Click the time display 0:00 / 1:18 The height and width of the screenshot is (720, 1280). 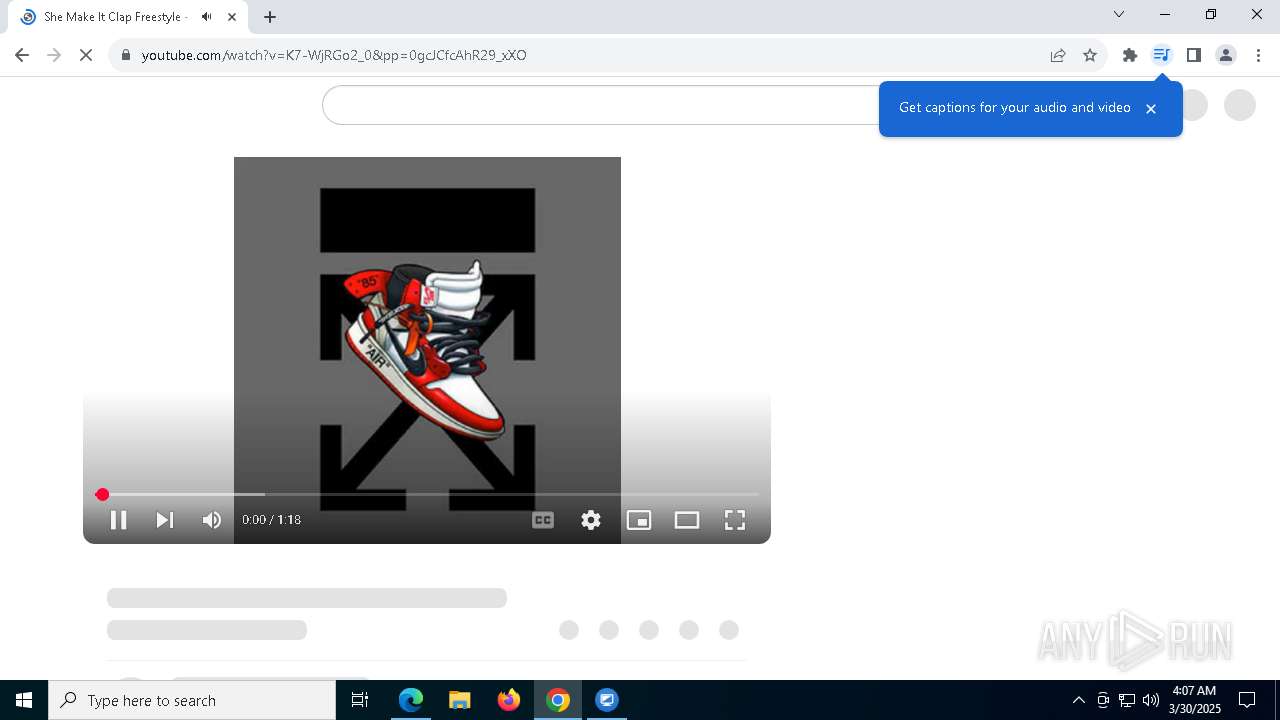271,520
